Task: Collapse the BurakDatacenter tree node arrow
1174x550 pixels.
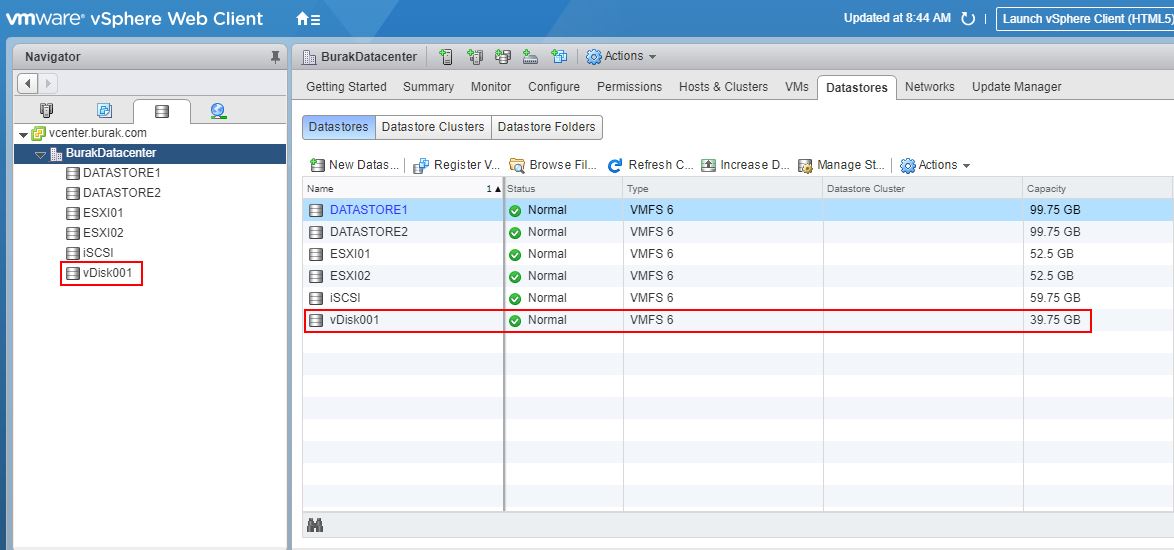Action: 40,154
